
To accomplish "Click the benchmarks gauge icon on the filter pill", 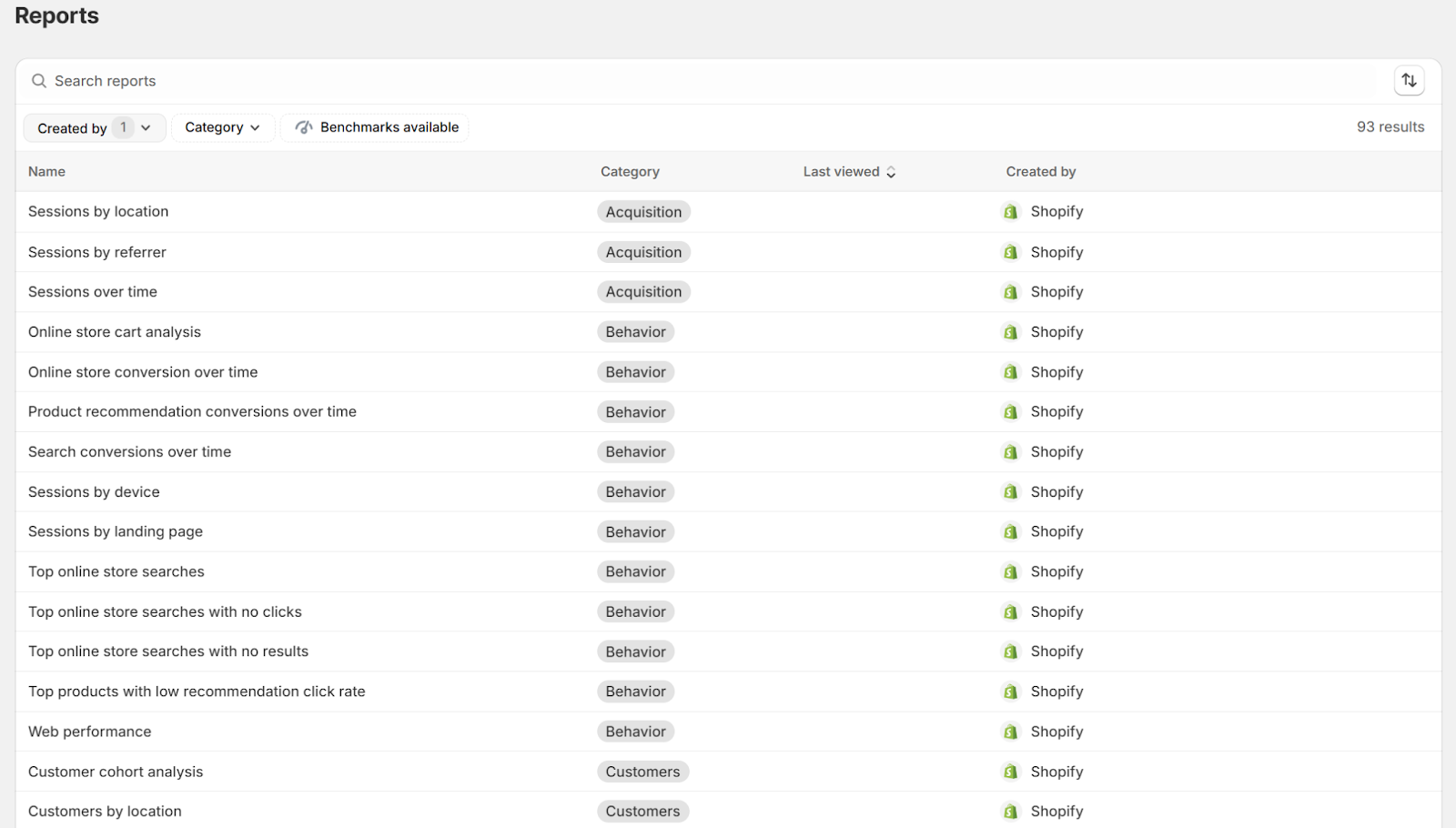I will pos(303,127).
